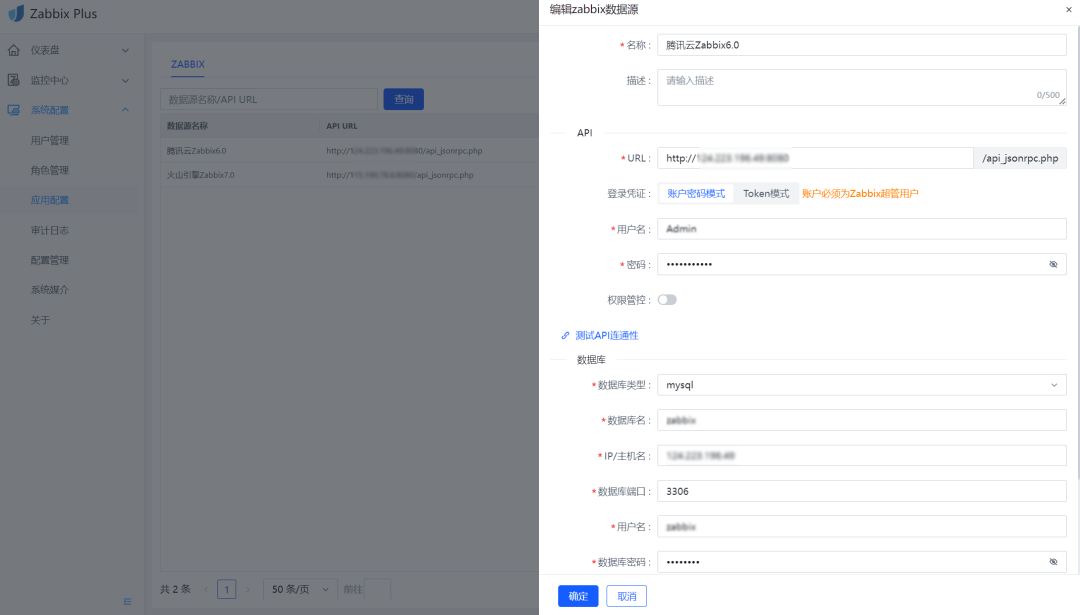Open 应用配置 in the sidebar
Viewport: 1080px width, 615px height.
[x=50, y=200]
